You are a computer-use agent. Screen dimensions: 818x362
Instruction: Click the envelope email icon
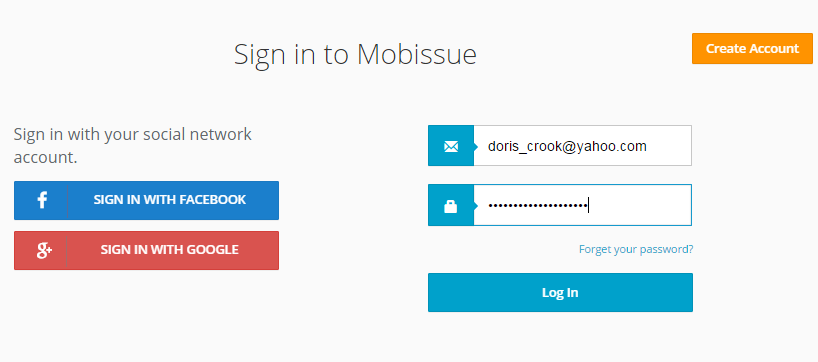(451, 147)
